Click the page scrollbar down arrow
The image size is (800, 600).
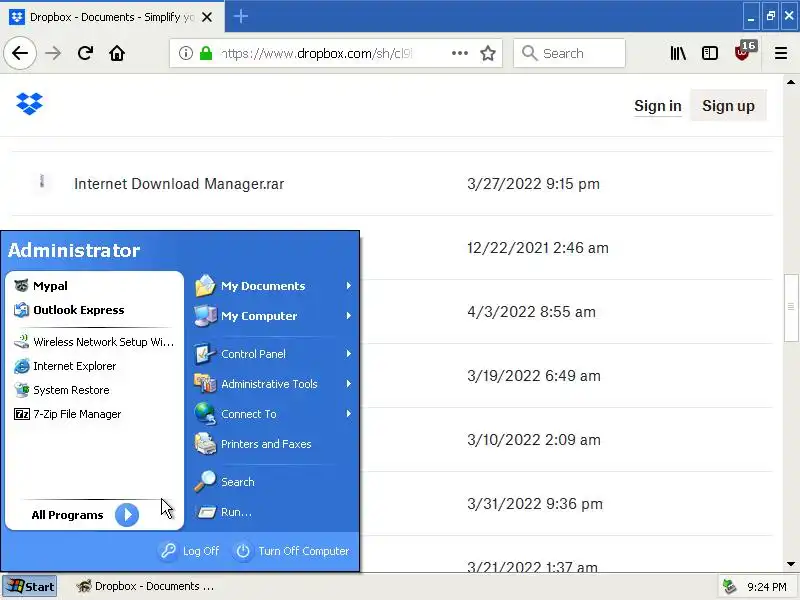click(x=791, y=564)
